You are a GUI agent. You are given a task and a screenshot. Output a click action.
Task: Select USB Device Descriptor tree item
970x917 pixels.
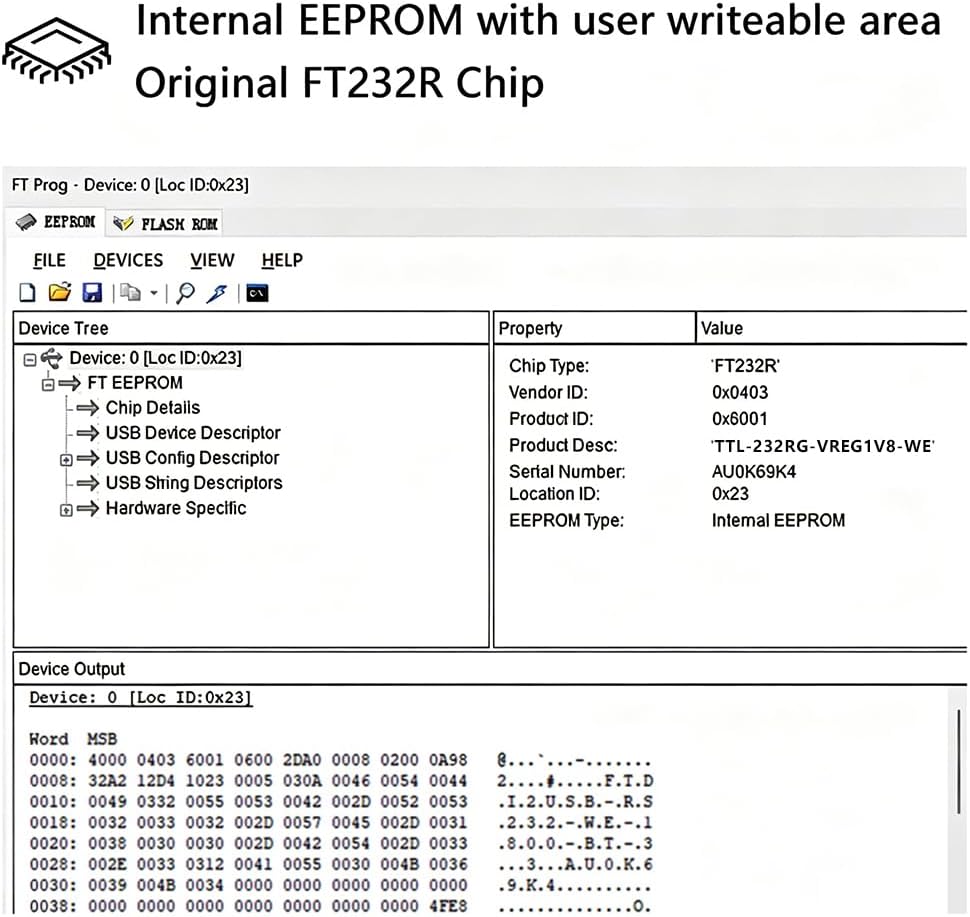tap(193, 433)
